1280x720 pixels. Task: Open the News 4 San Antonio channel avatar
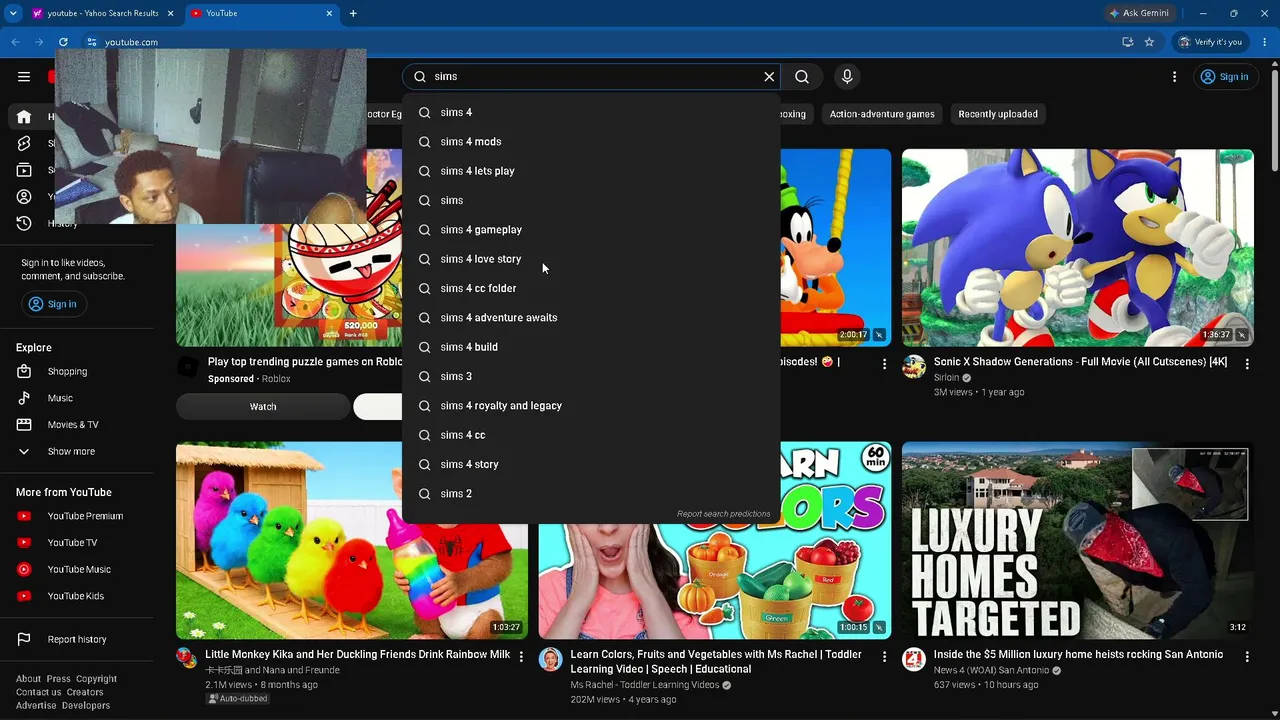pyautogui.click(x=914, y=659)
